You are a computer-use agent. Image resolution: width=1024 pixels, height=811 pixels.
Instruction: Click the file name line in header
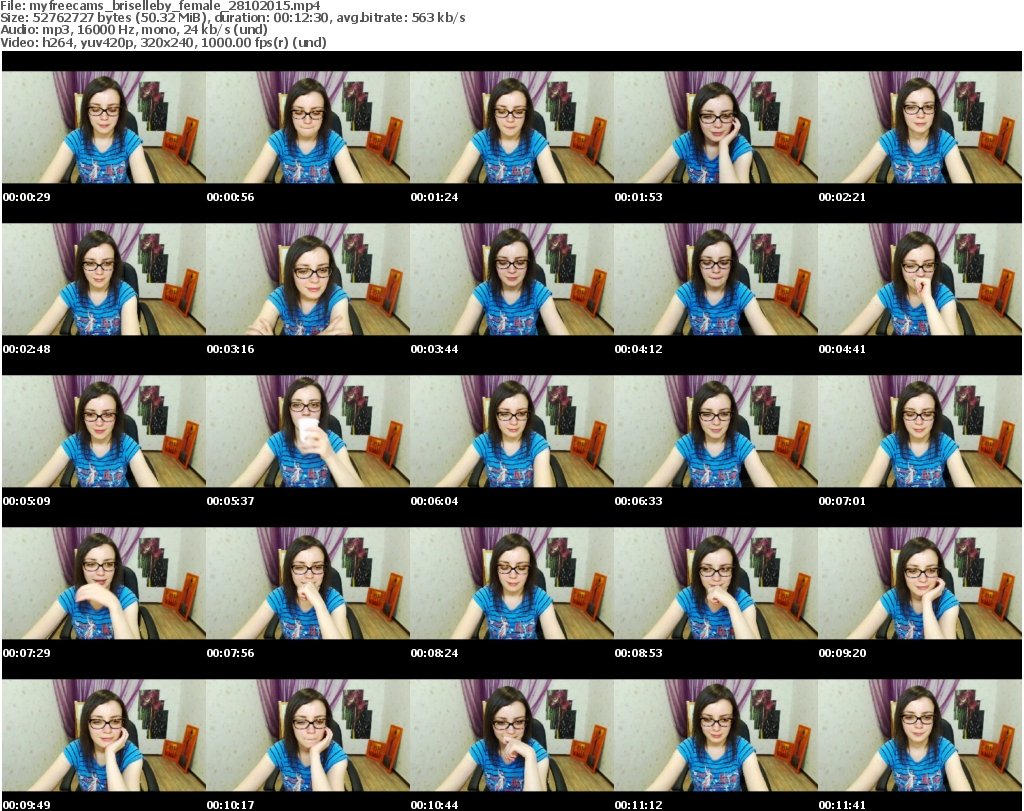coord(160,6)
